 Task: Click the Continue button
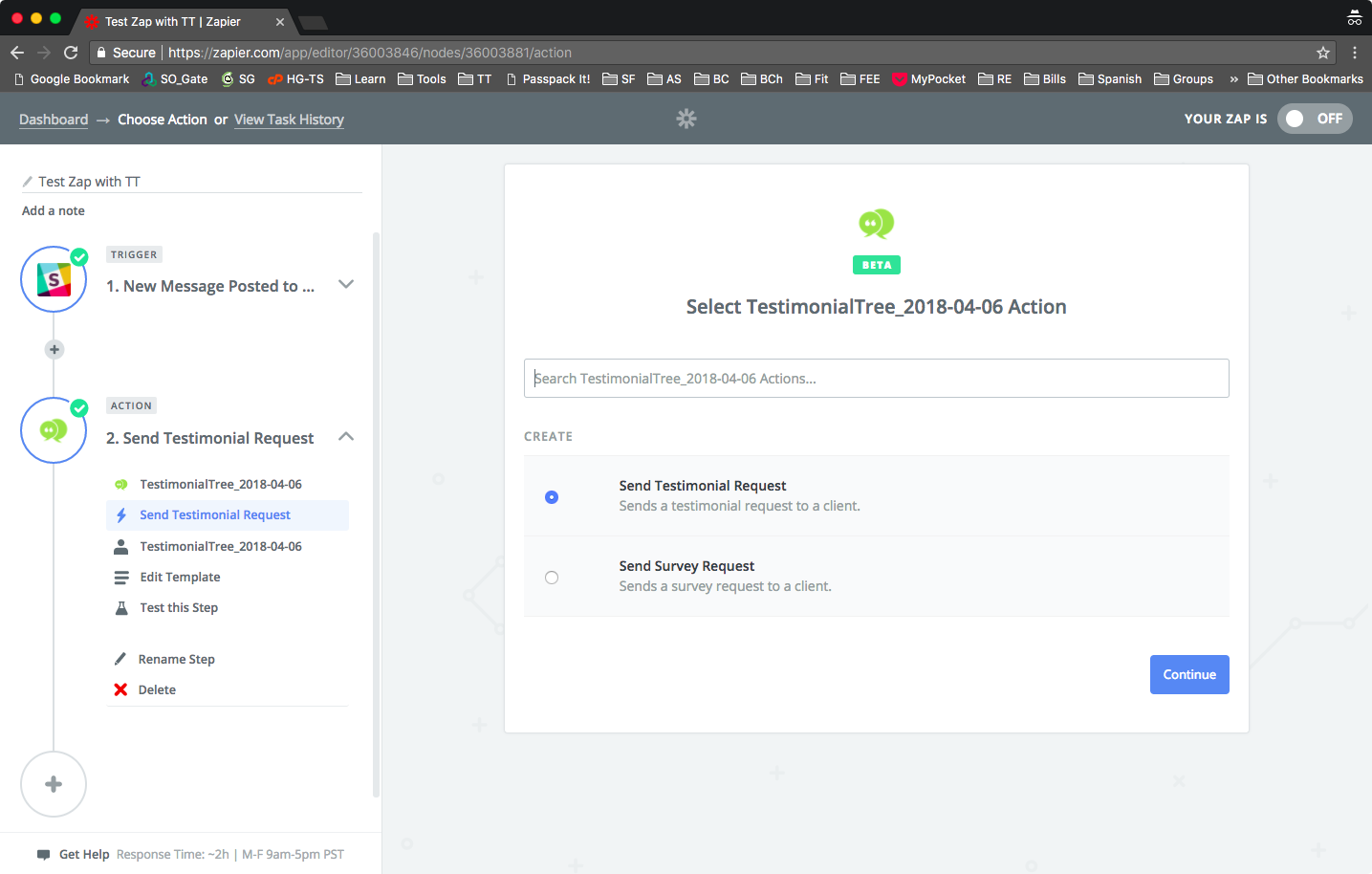click(1189, 675)
